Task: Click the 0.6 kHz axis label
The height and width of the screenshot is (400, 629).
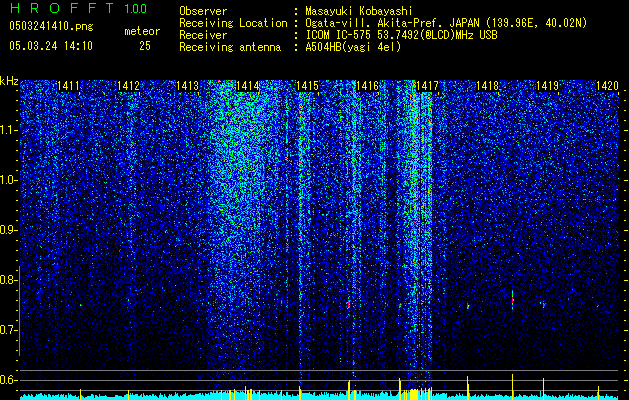Action: (8, 380)
